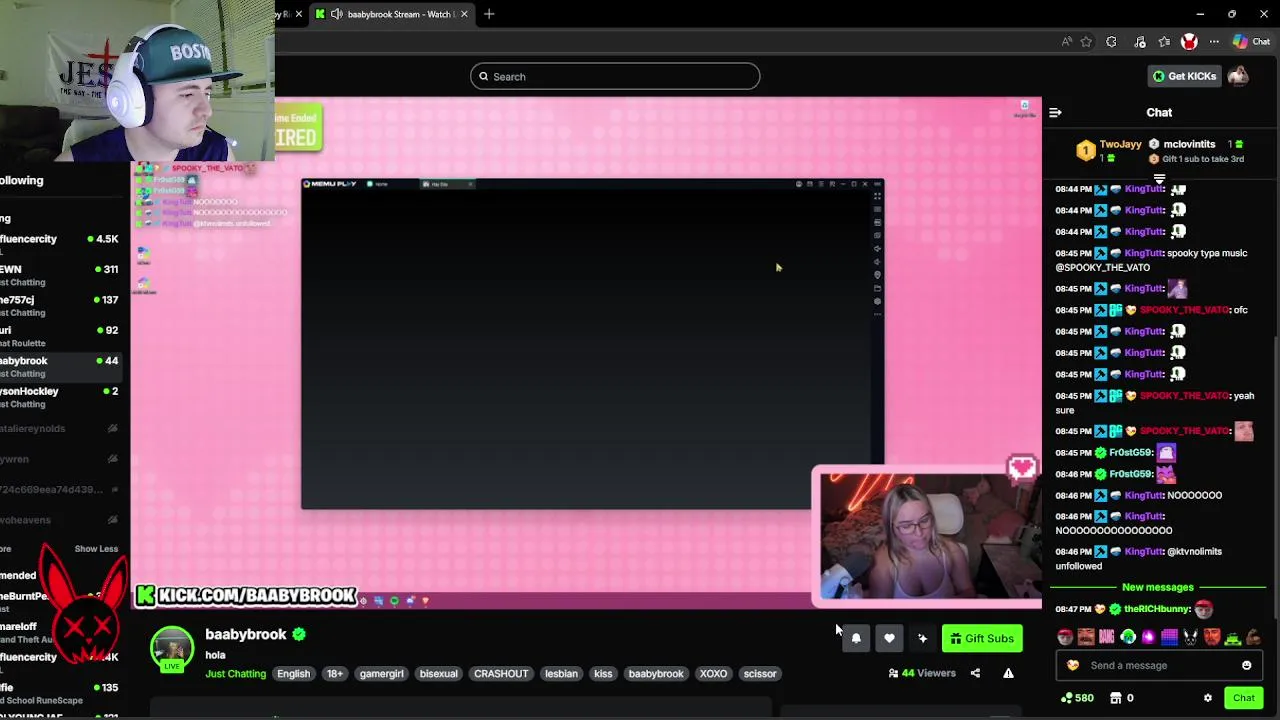The height and width of the screenshot is (720, 1280).
Task: Click the Get KICKs button
Action: point(1184,76)
